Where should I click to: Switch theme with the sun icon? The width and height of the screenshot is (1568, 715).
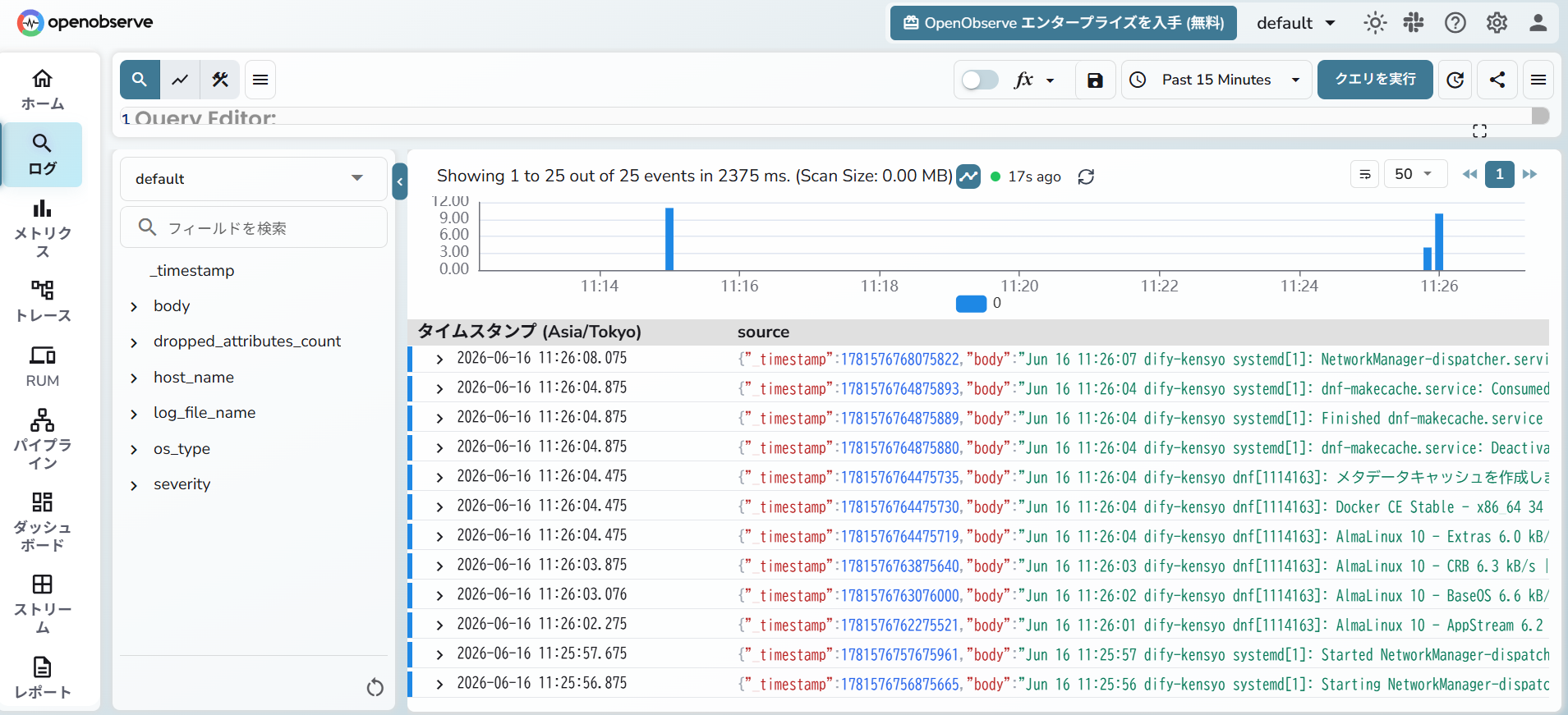1375,23
